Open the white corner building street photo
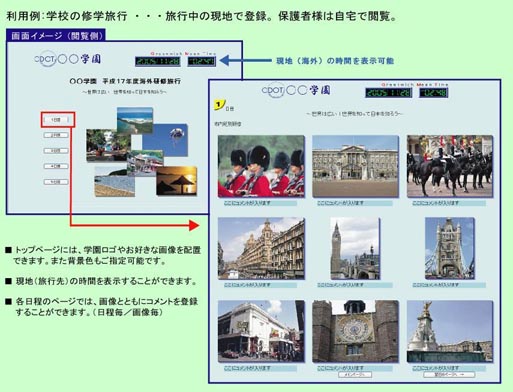 point(261,331)
